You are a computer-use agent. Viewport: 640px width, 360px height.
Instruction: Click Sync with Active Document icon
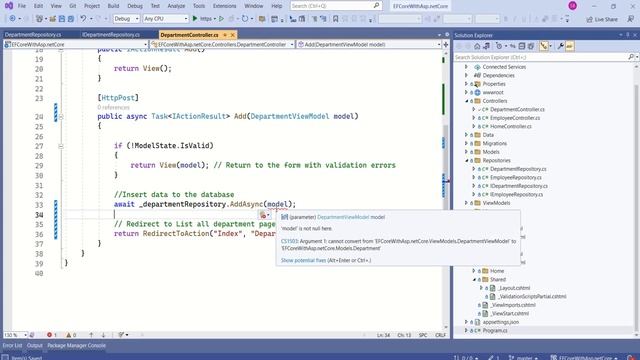[x=513, y=46]
